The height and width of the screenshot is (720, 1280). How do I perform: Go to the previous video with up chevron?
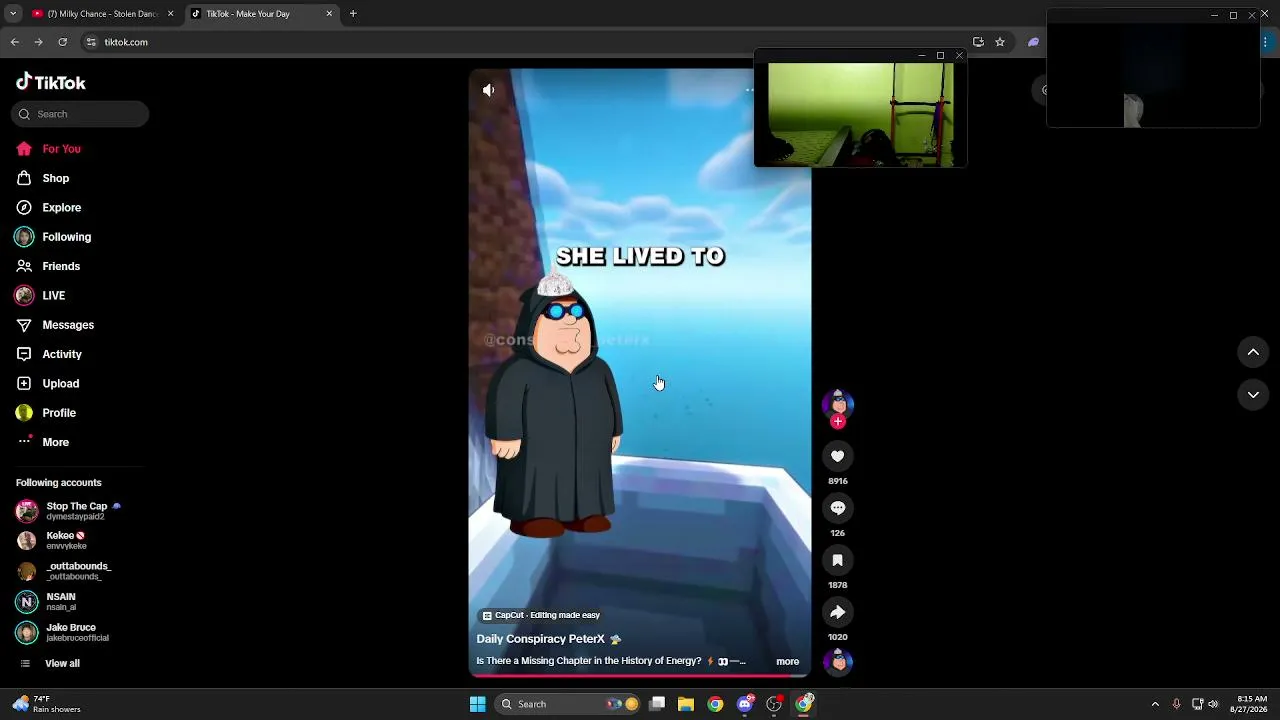[x=1253, y=352]
